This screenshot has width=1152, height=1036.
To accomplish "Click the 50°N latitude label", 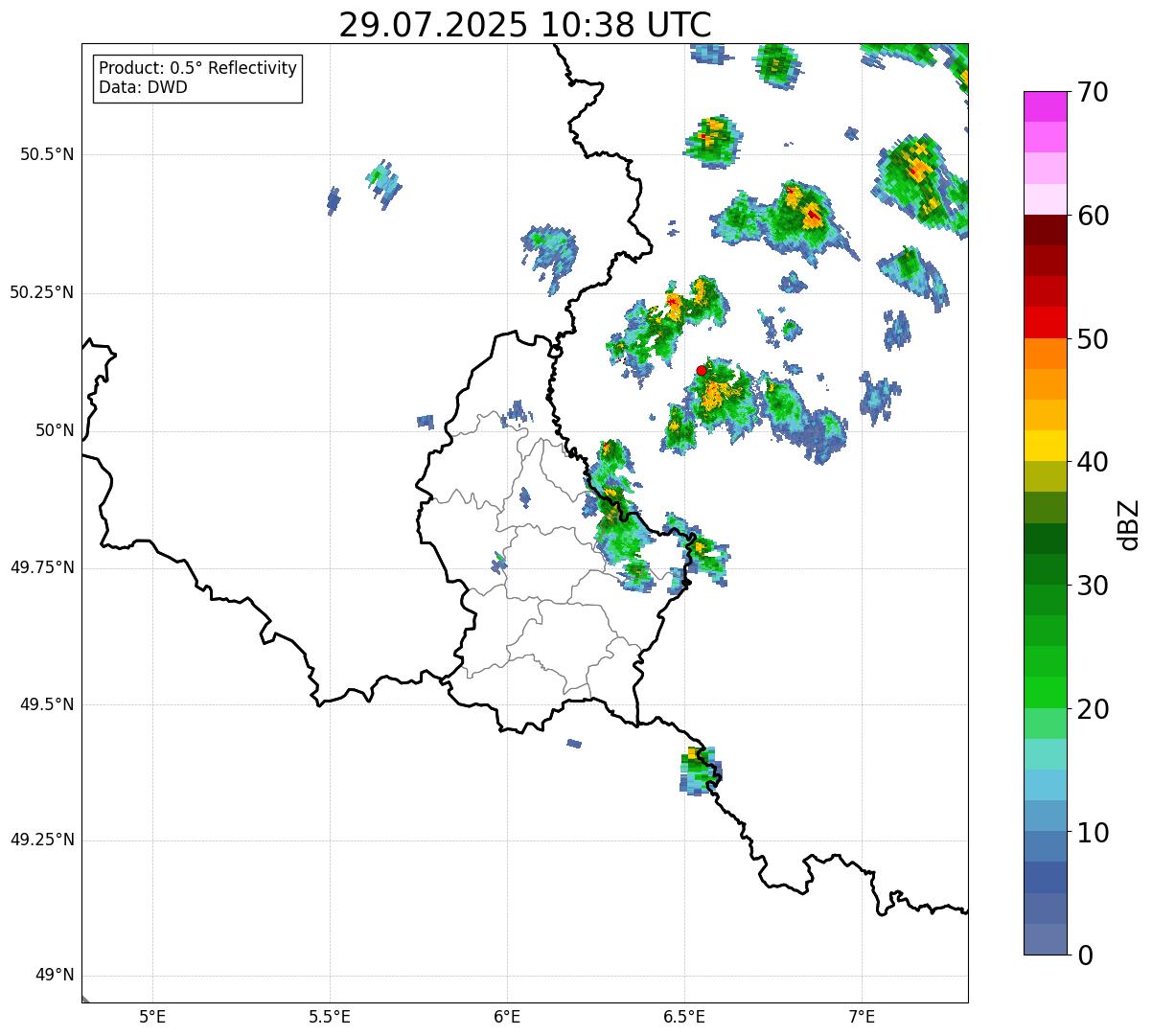I will click(55, 431).
